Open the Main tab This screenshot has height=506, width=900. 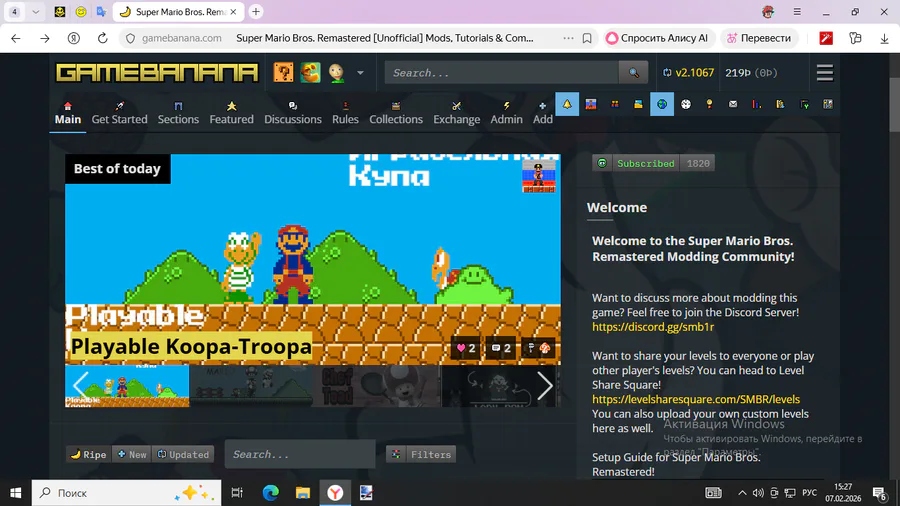tap(68, 112)
